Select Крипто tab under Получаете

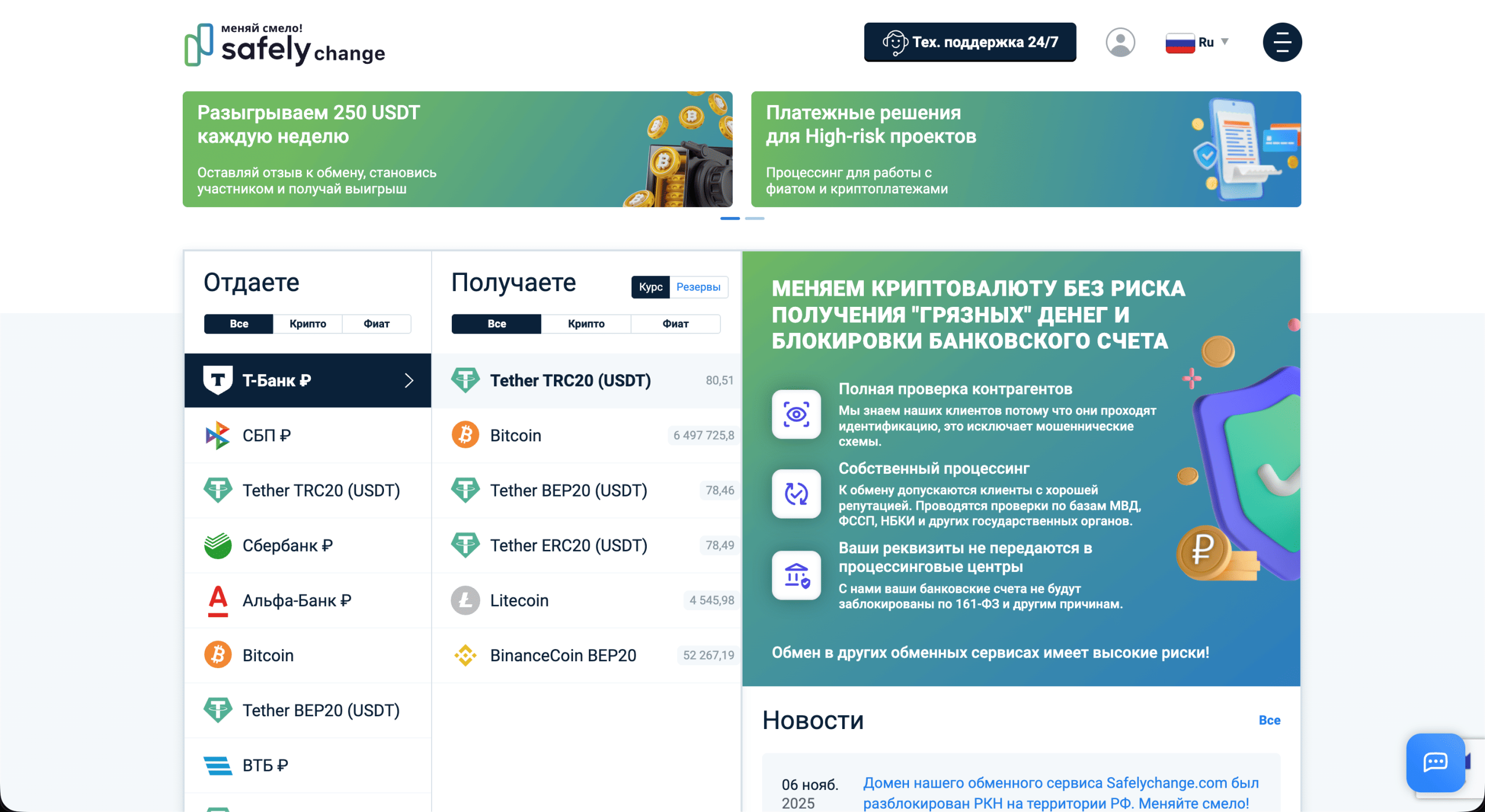(x=586, y=324)
